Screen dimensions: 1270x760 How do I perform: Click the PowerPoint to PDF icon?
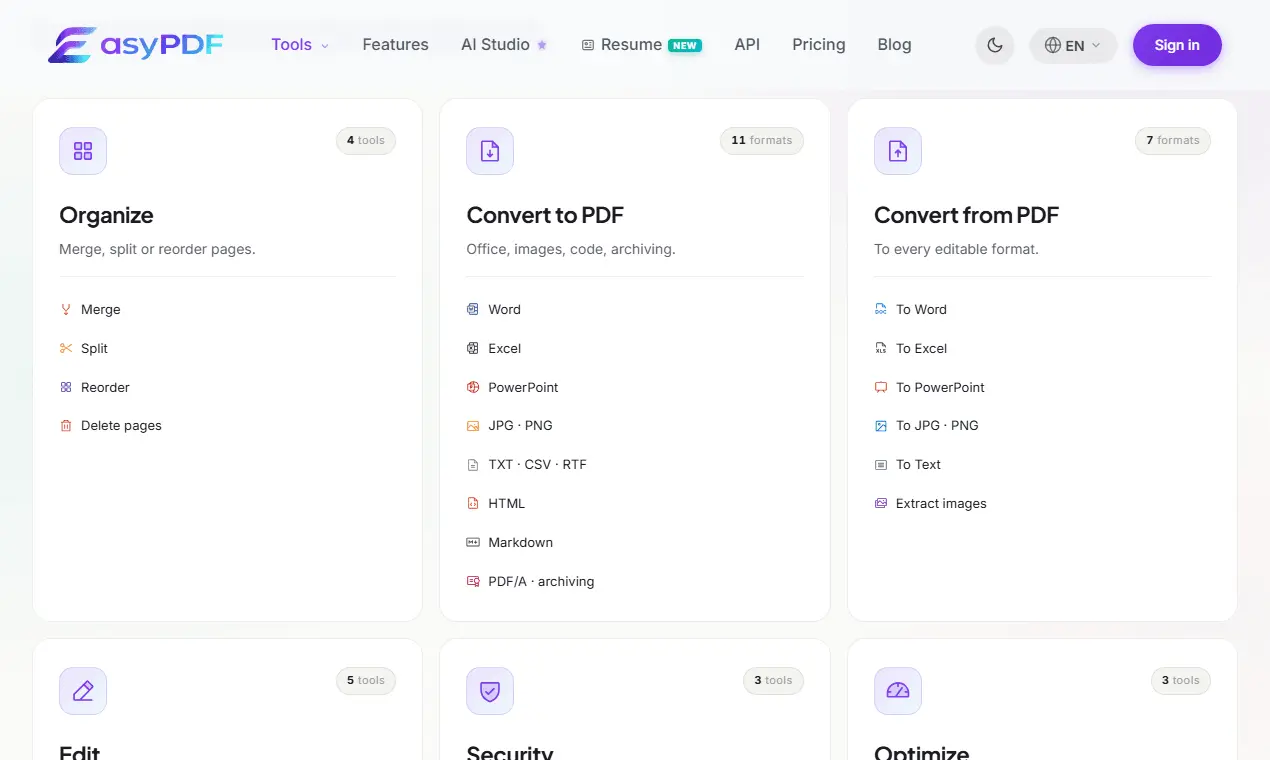pyautogui.click(x=473, y=387)
